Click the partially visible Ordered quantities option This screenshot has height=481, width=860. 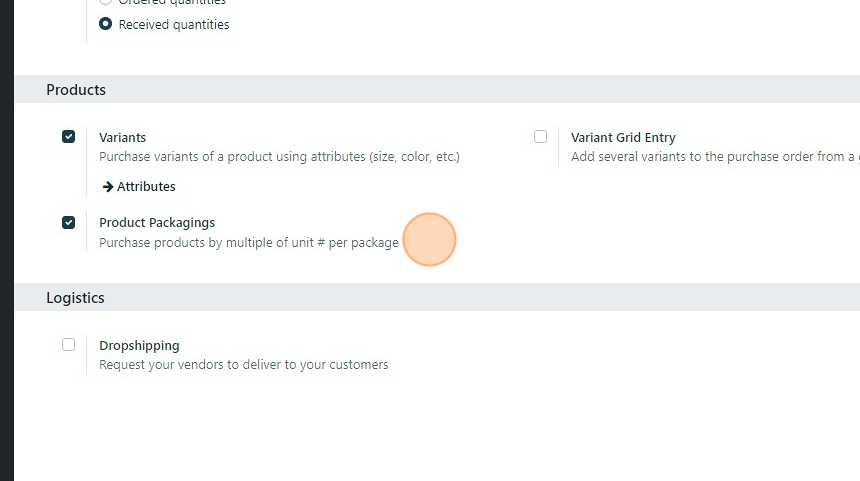[x=172, y=3]
